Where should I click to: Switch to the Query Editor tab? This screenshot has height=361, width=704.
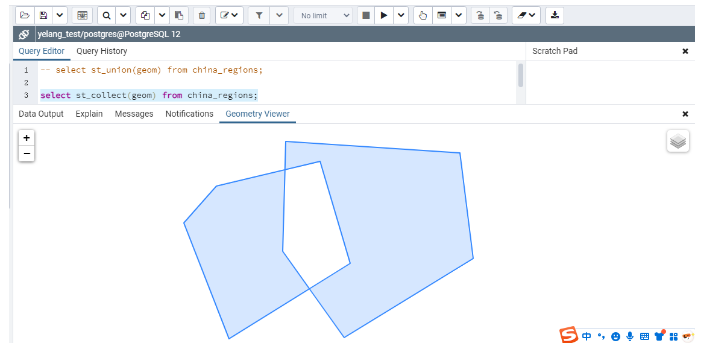pos(41,51)
